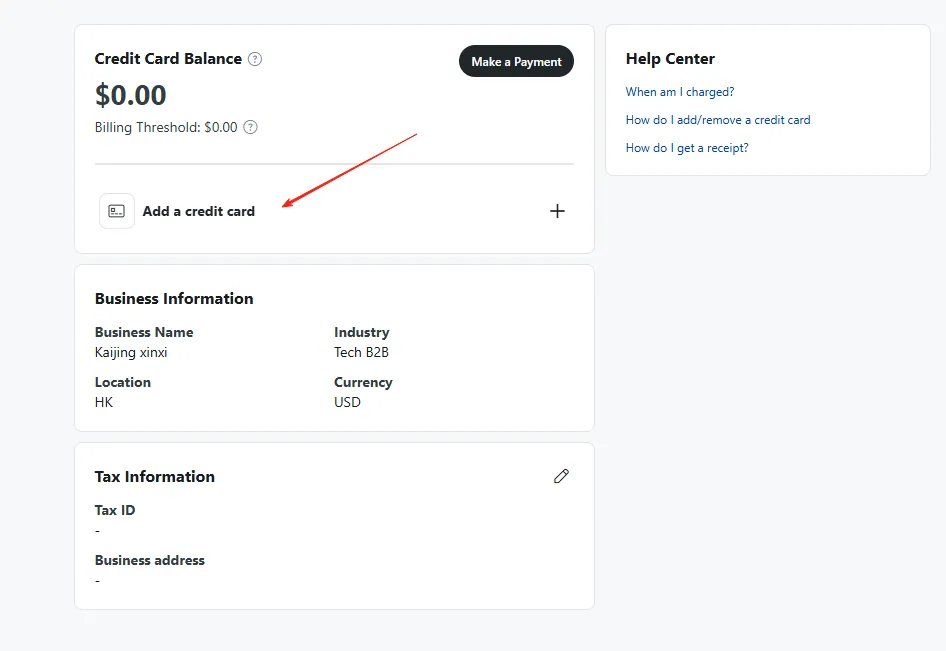The height and width of the screenshot is (651, 946).
Task: Click the Tax ID field label
Action: click(x=115, y=510)
